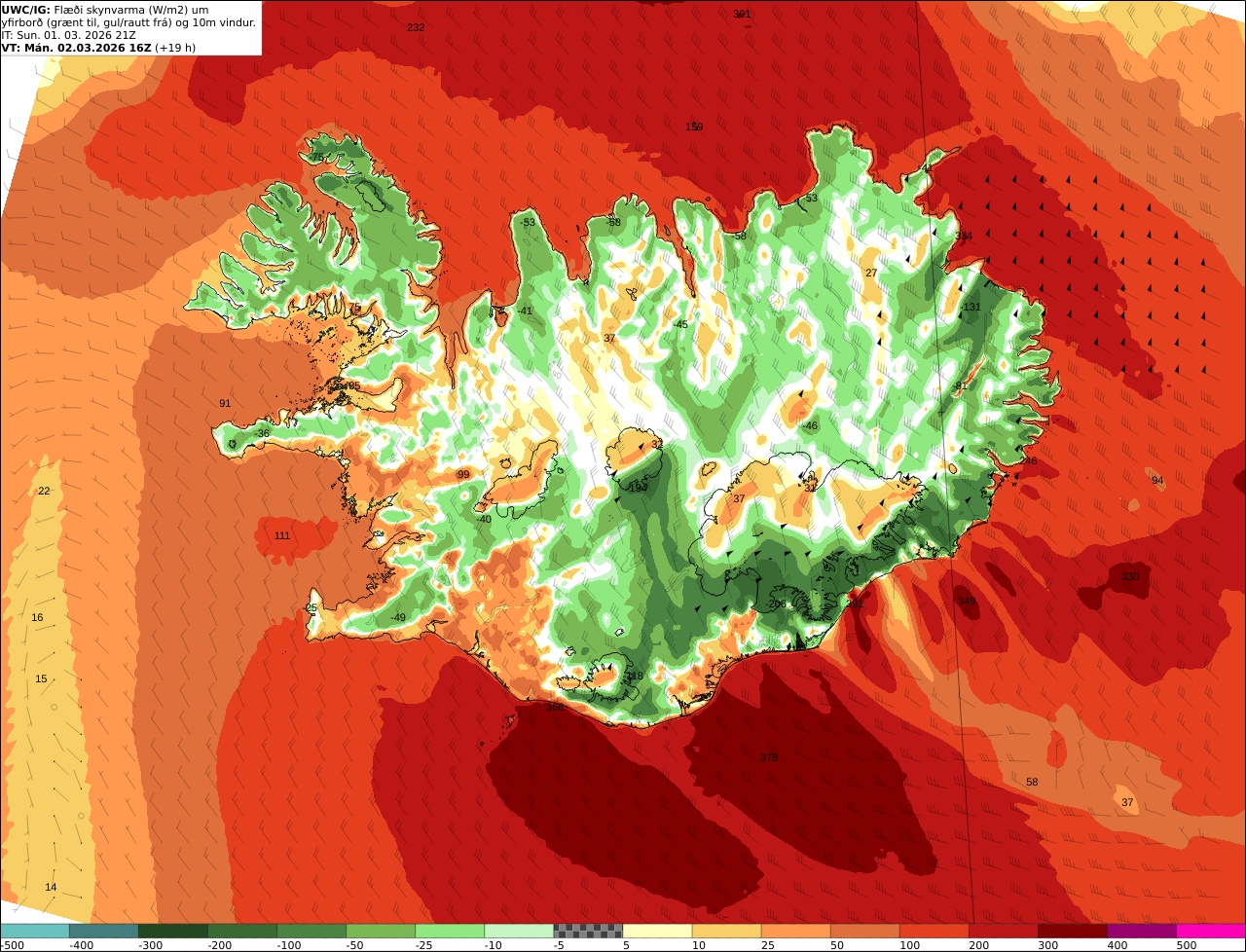Click the map value '-49' on the southwest peninsula
This screenshot has height=952, width=1246.
click(397, 617)
